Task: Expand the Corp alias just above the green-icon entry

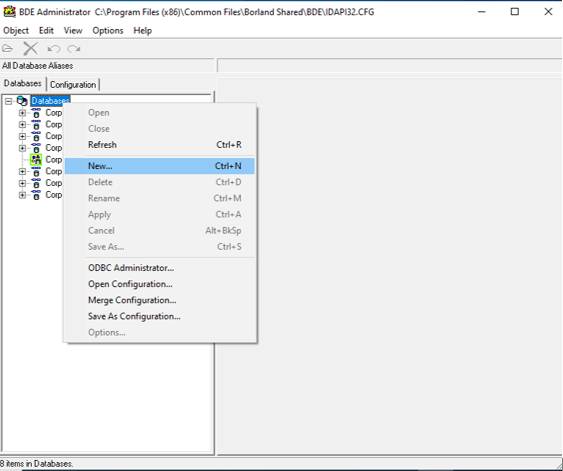Action: tap(22, 148)
